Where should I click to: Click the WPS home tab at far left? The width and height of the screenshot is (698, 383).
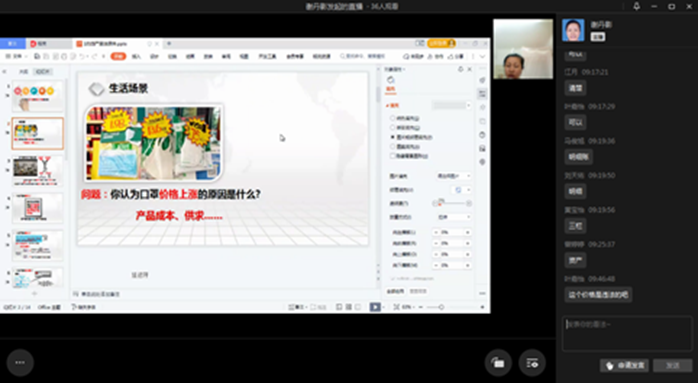[x=12, y=44]
